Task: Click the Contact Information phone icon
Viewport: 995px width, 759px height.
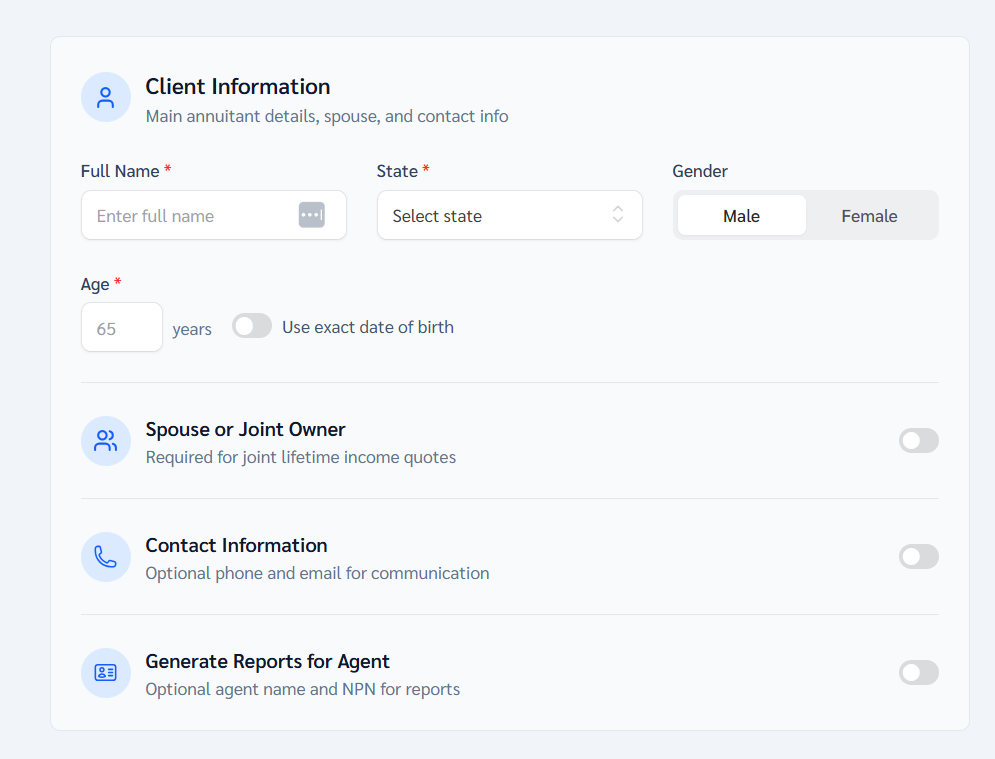Action: [106, 557]
